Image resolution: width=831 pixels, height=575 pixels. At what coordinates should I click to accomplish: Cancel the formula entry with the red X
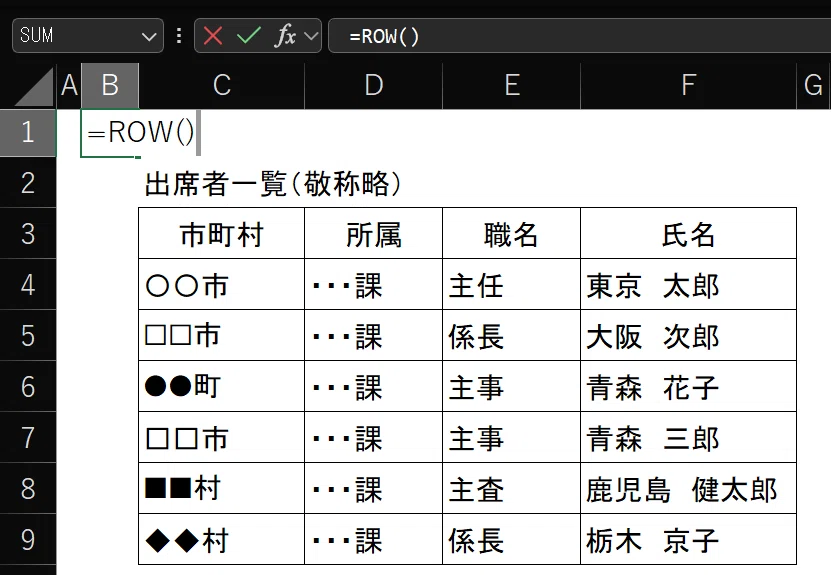tap(213, 36)
